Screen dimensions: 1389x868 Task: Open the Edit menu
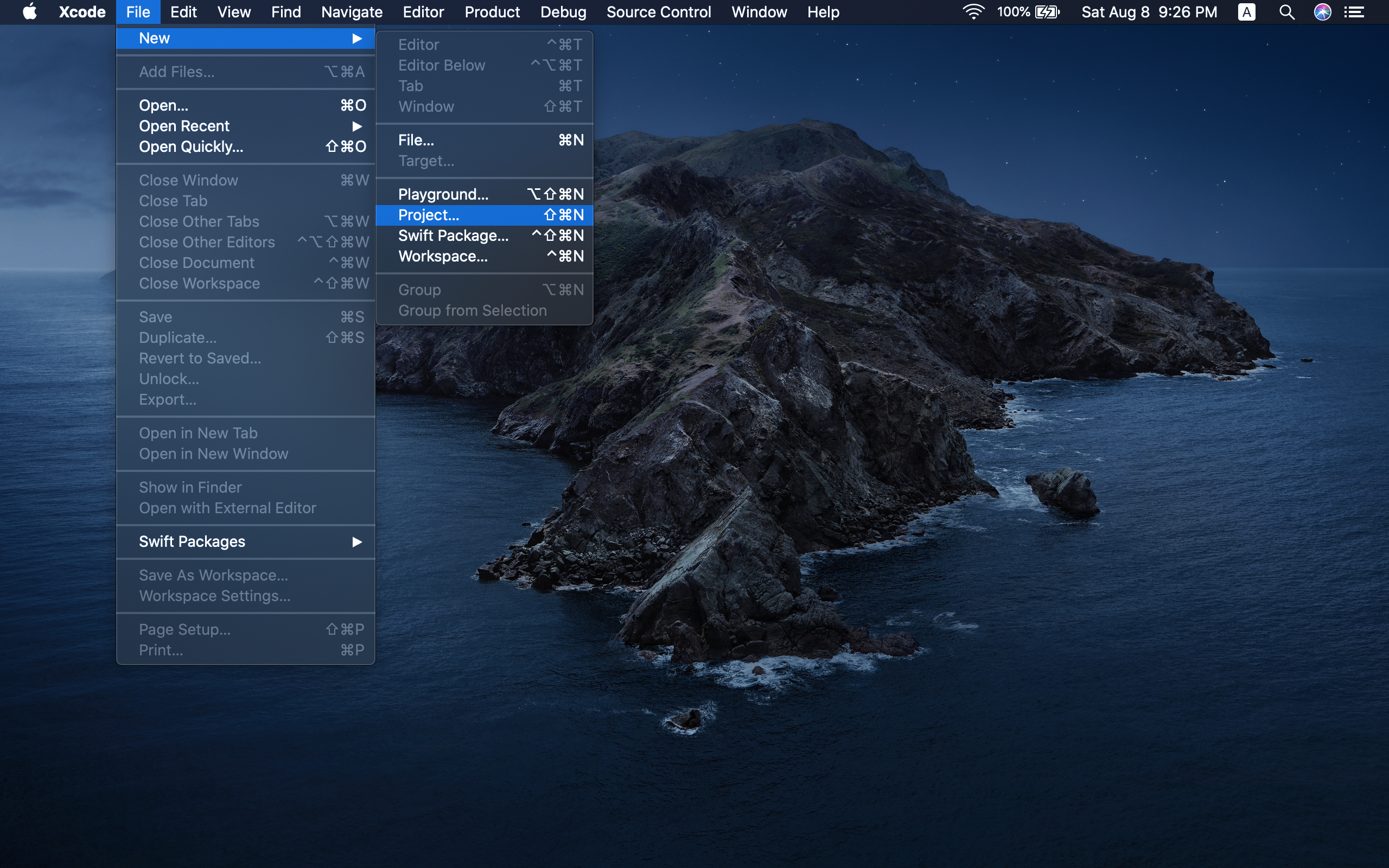point(184,11)
